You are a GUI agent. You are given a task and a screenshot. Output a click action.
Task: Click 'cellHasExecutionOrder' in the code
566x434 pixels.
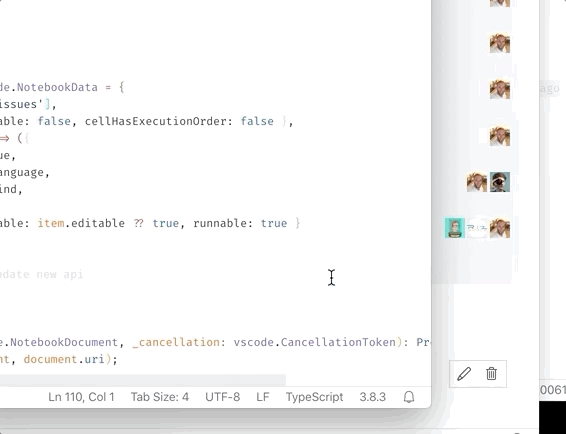pos(156,121)
